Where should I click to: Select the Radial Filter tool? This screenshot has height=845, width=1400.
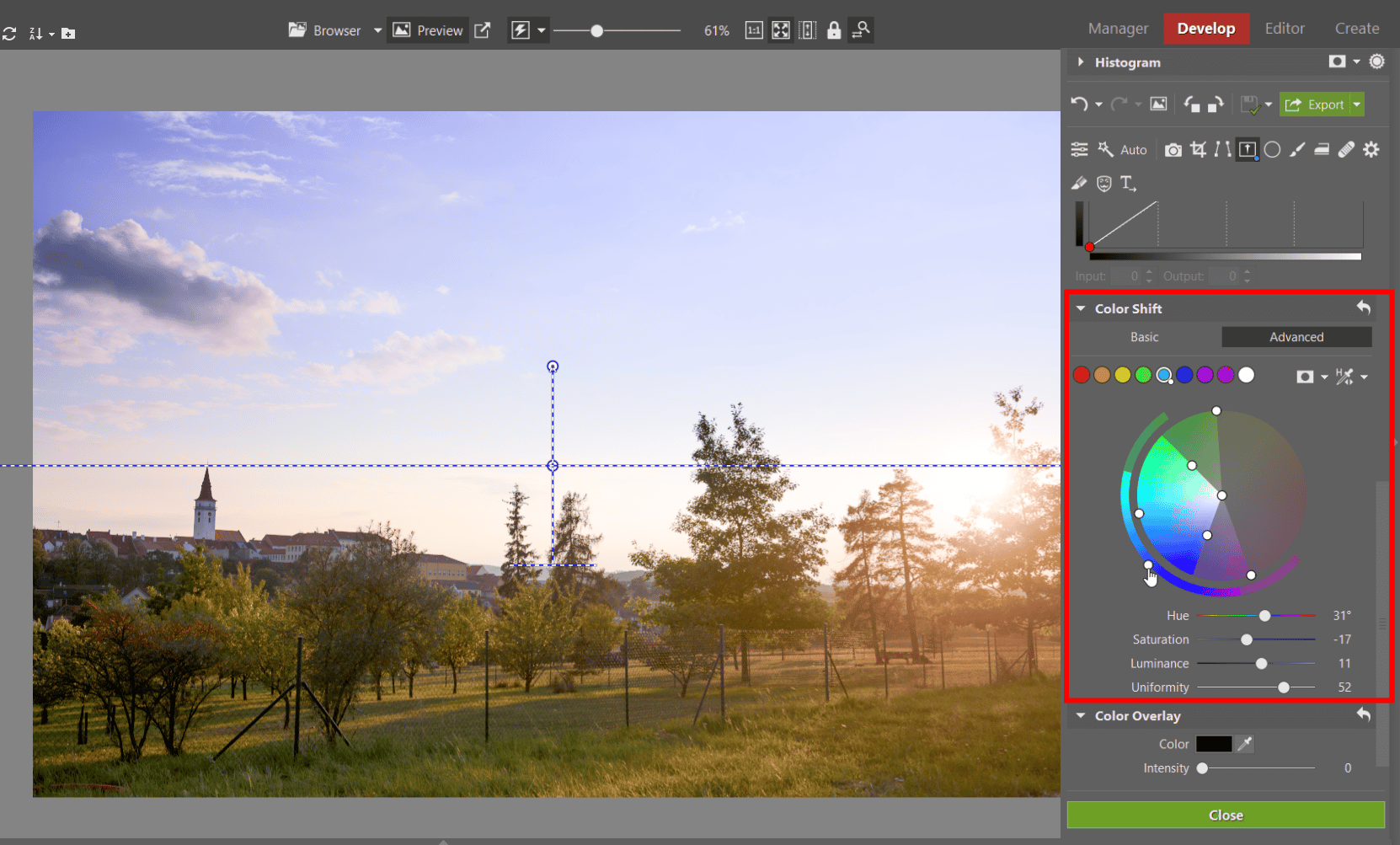1273,149
